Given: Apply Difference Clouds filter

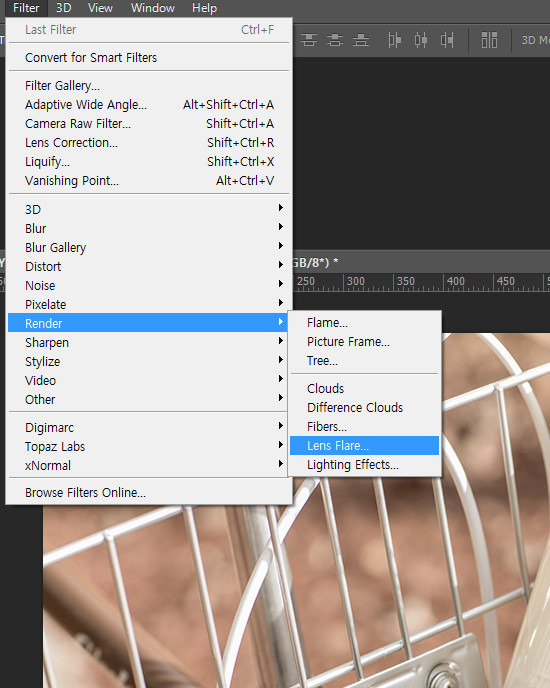Looking at the screenshot, I should tap(364, 408).
